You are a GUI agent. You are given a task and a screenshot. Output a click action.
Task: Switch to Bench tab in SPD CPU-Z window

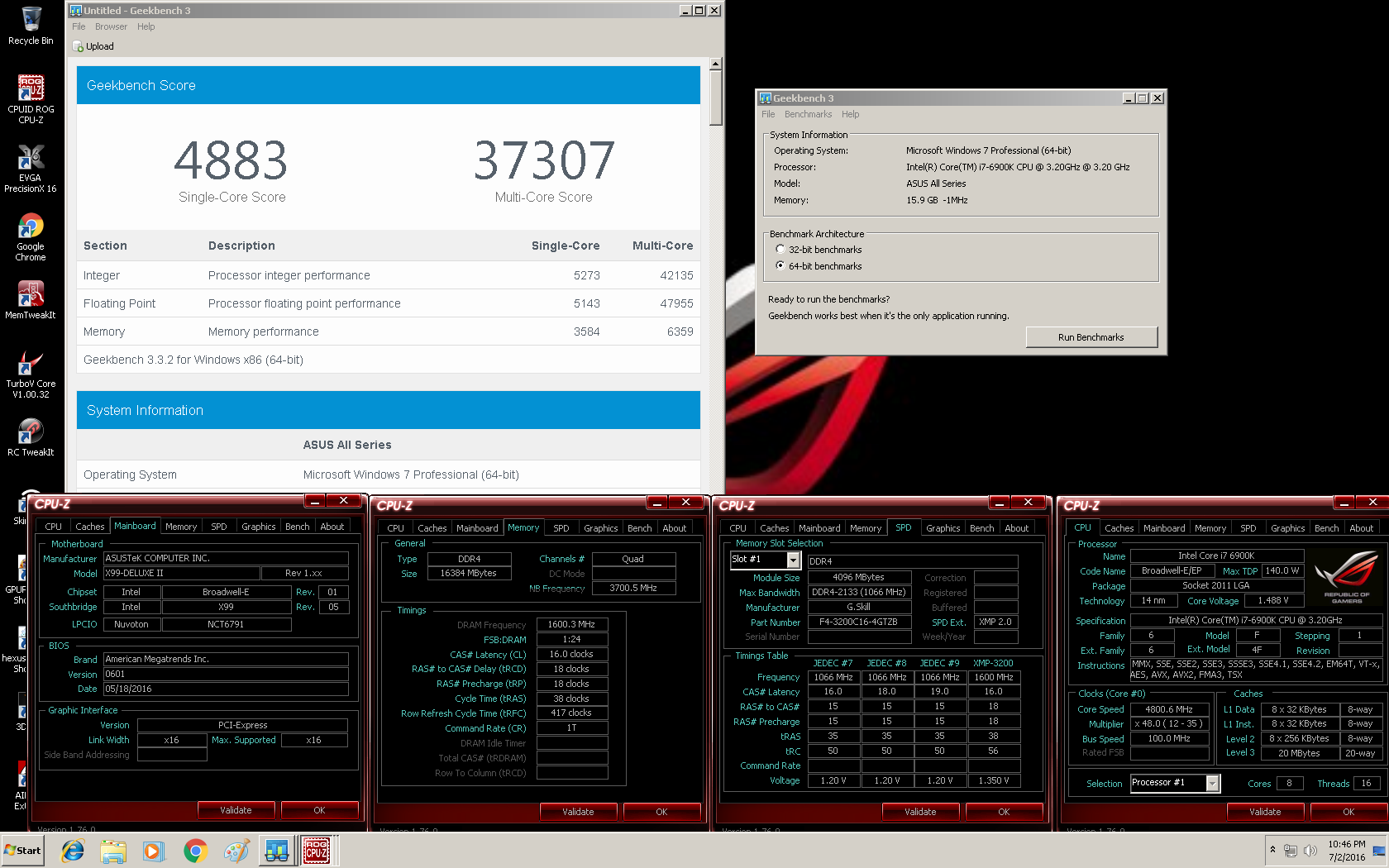click(981, 528)
